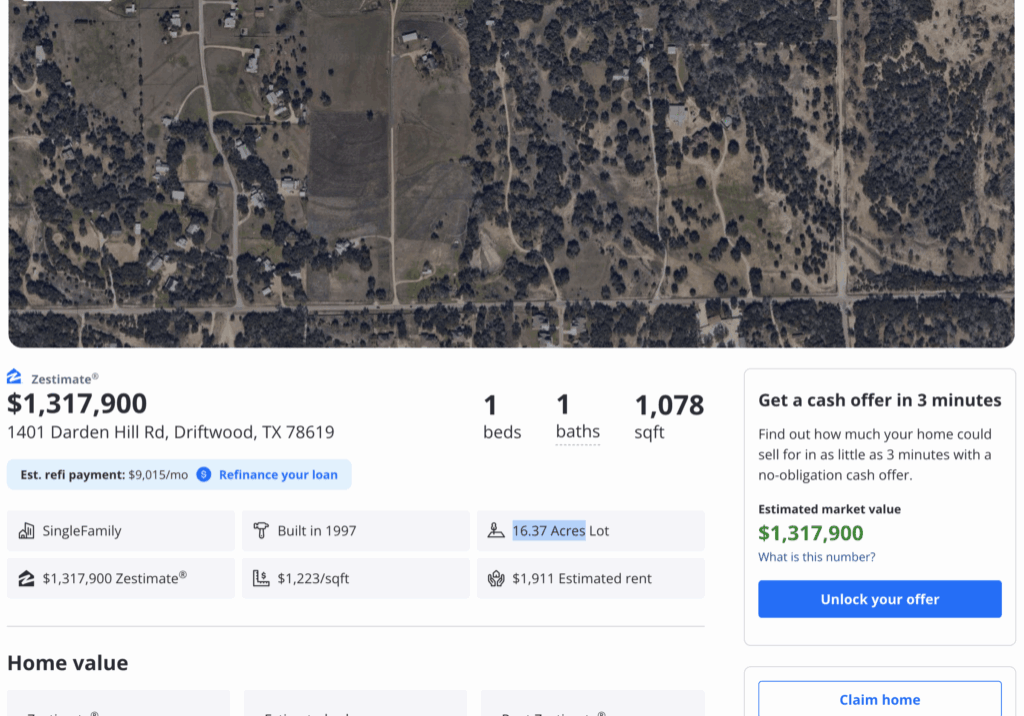Click the dotted-underlined baths label

click(578, 432)
